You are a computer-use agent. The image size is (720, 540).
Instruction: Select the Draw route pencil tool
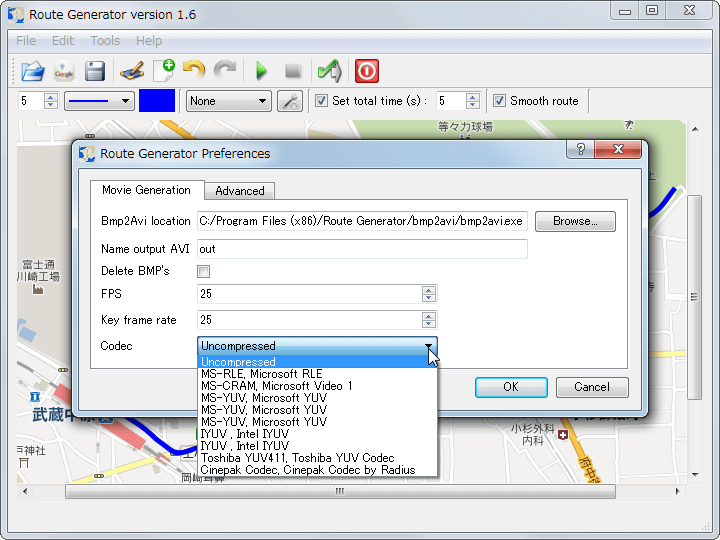(x=132, y=71)
